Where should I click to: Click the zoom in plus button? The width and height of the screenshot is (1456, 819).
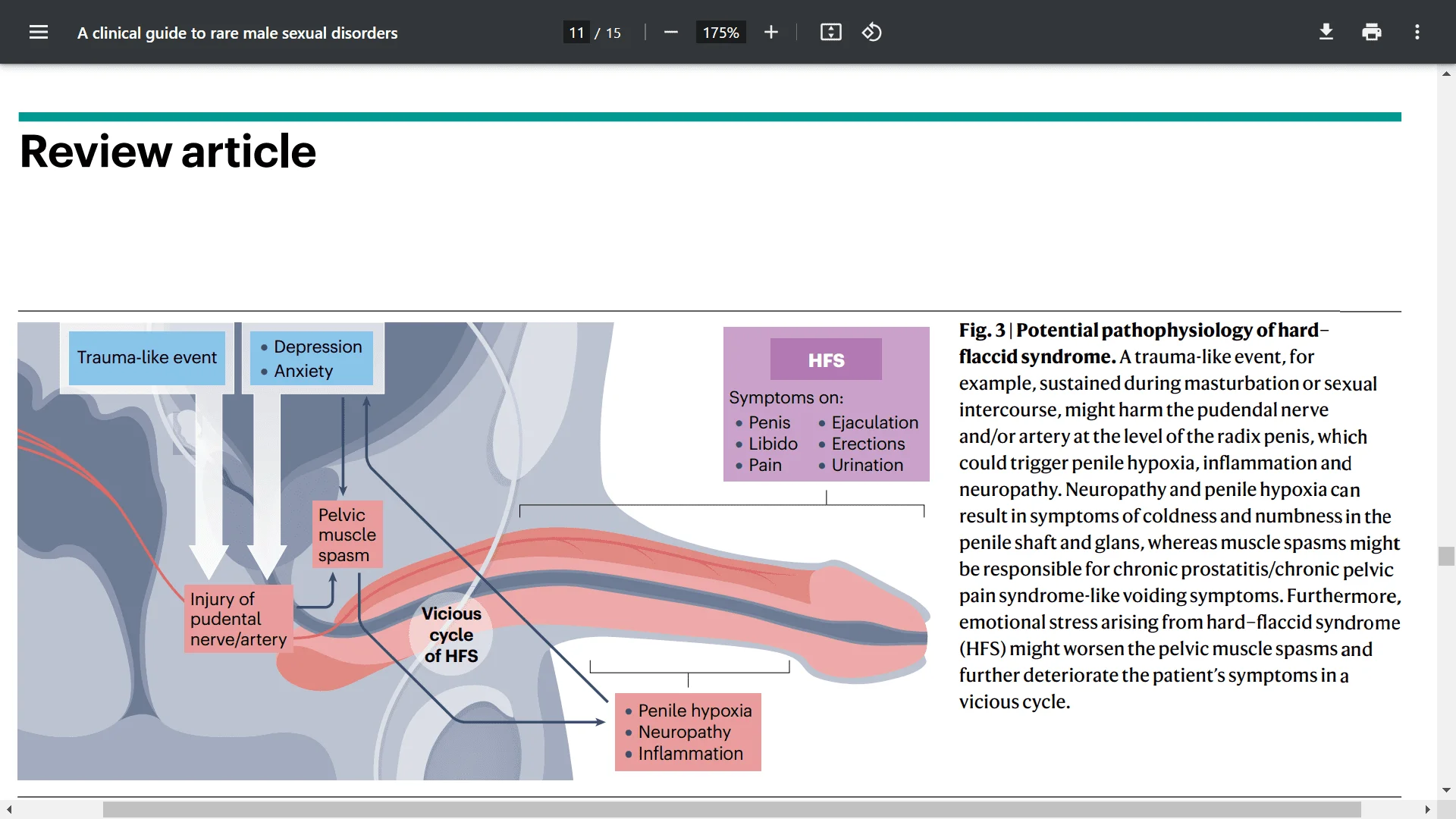click(x=771, y=33)
